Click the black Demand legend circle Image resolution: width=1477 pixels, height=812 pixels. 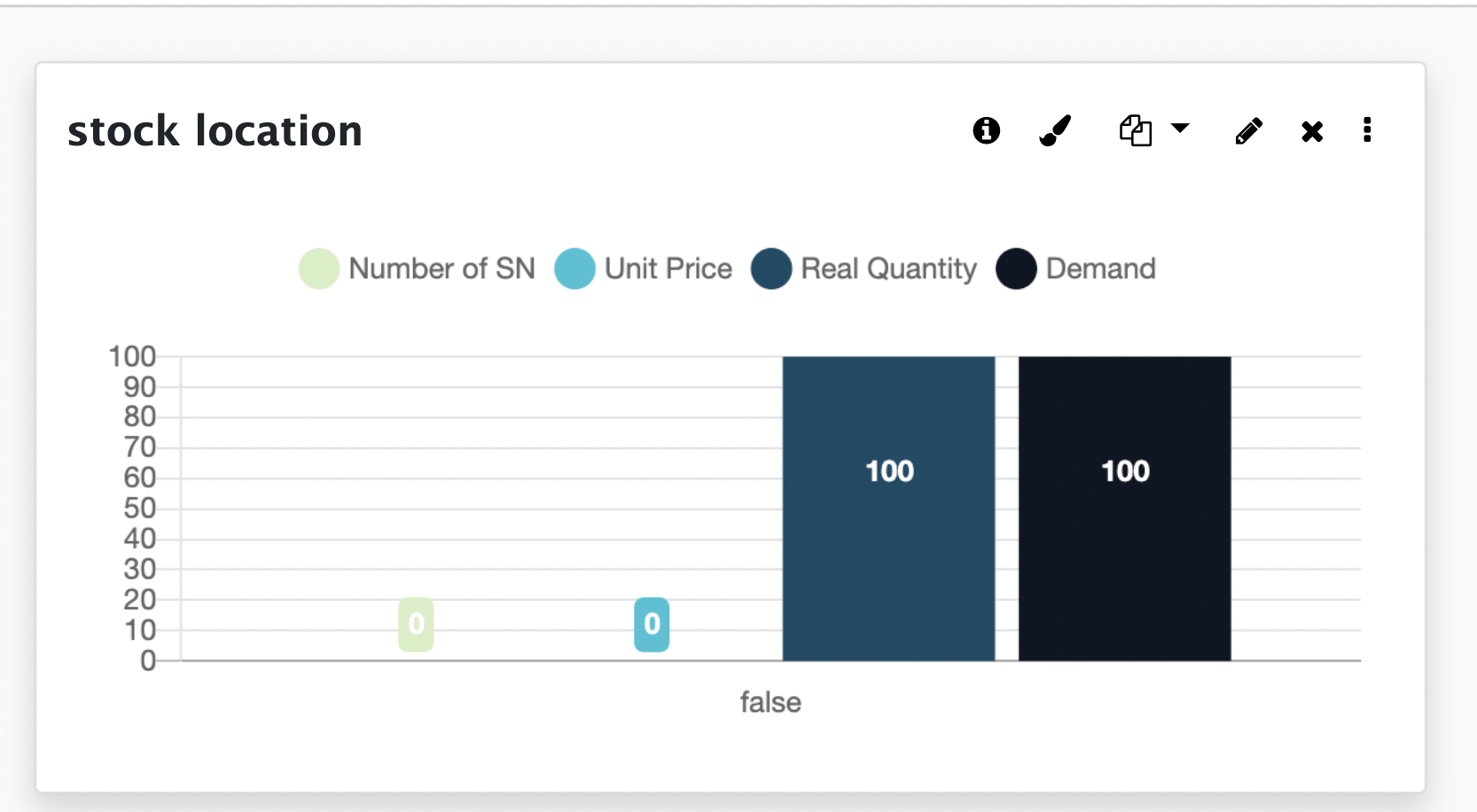[x=1016, y=269]
